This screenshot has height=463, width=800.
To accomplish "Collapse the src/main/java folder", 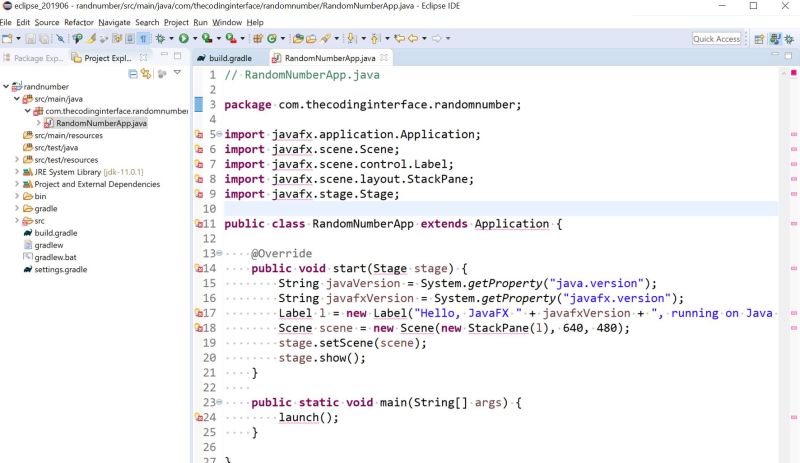I will click(17, 99).
